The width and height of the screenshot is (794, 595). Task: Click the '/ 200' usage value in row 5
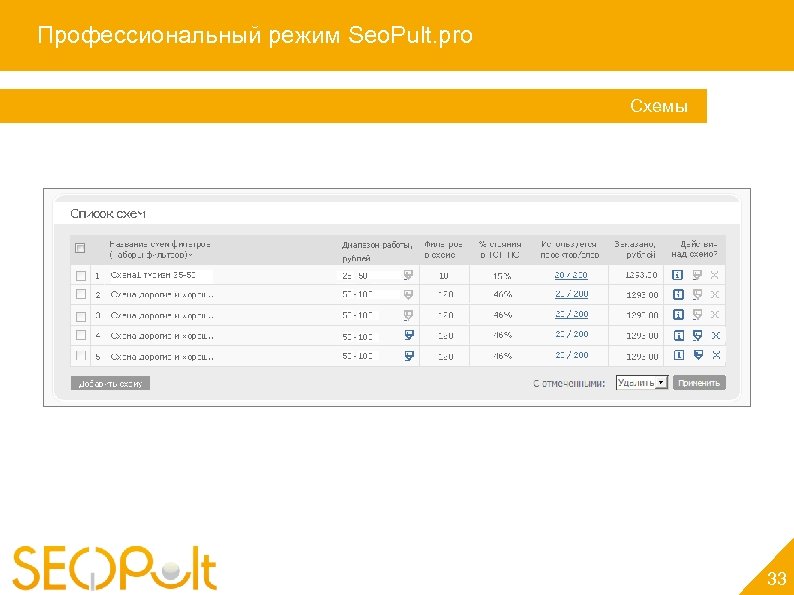pos(571,355)
